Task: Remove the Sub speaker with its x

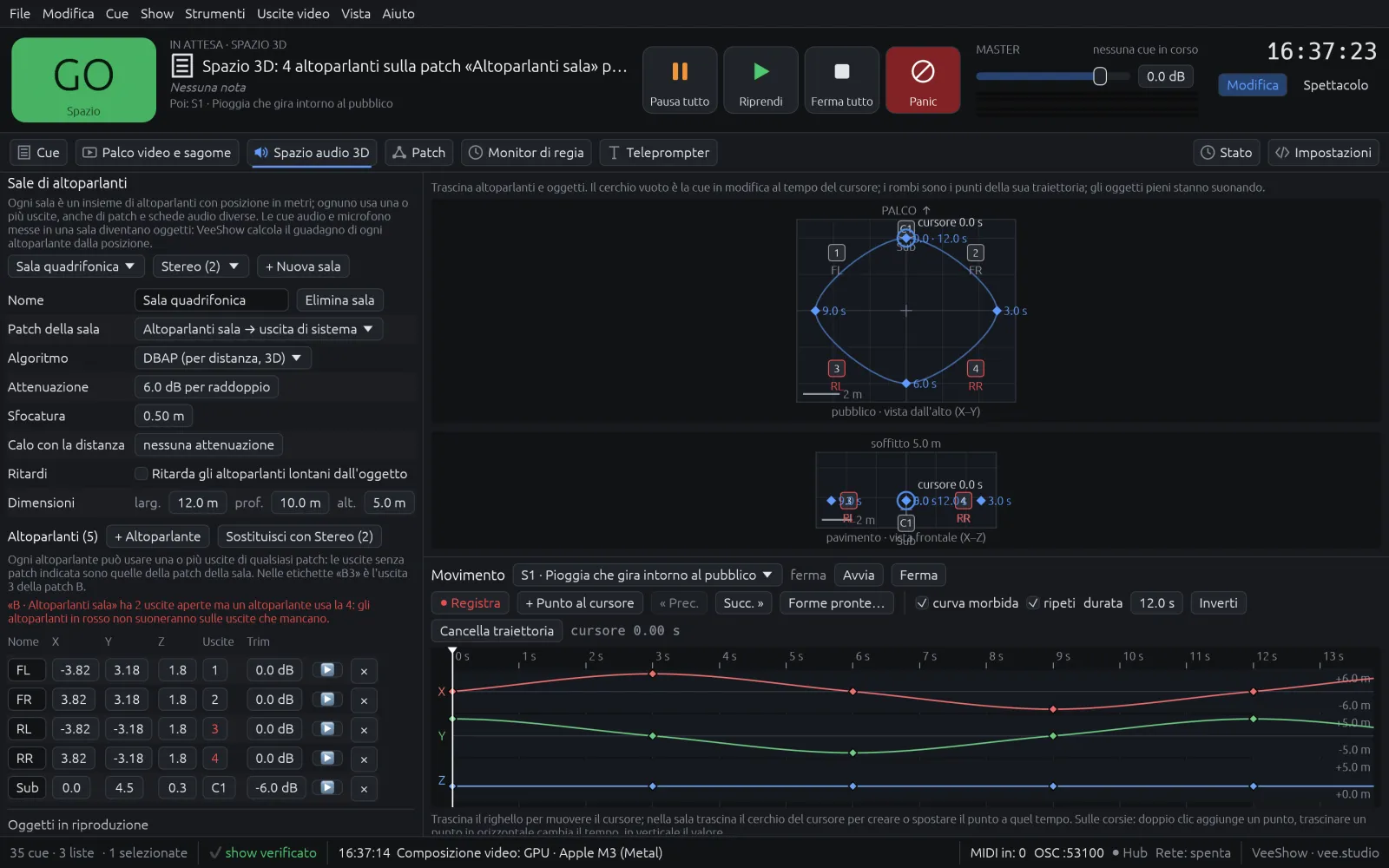Action: pos(364,789)
